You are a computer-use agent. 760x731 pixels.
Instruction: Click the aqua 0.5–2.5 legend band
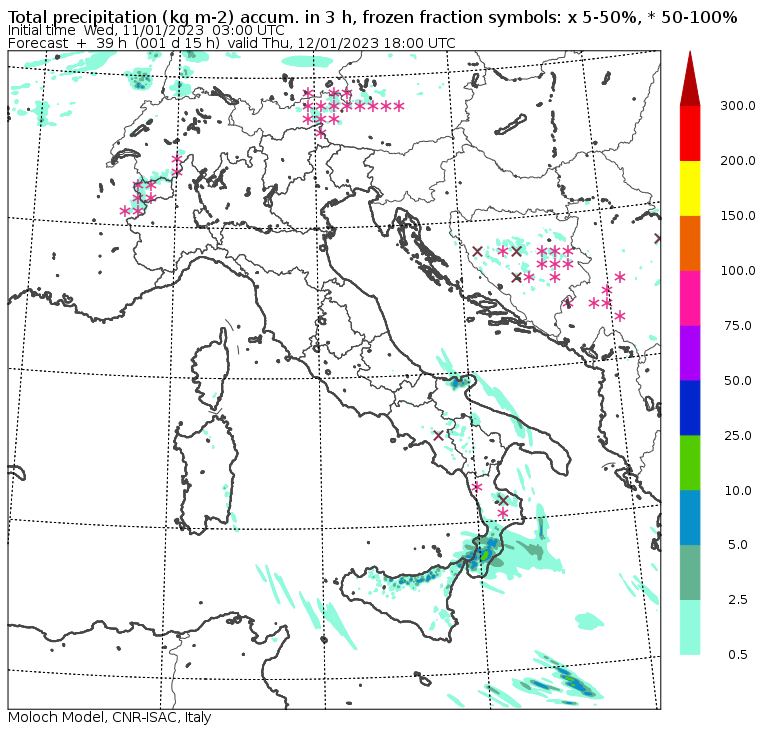click(690, 627)
